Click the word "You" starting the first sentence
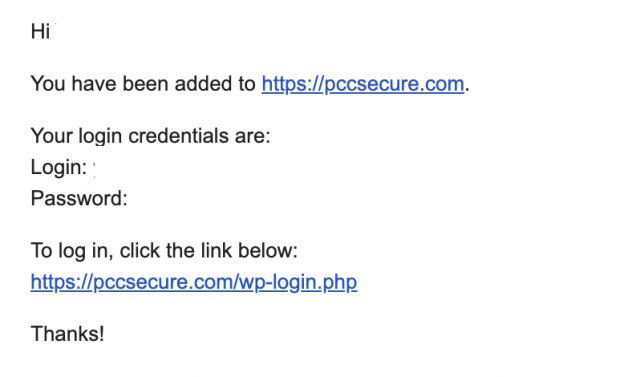 point(48,84)
